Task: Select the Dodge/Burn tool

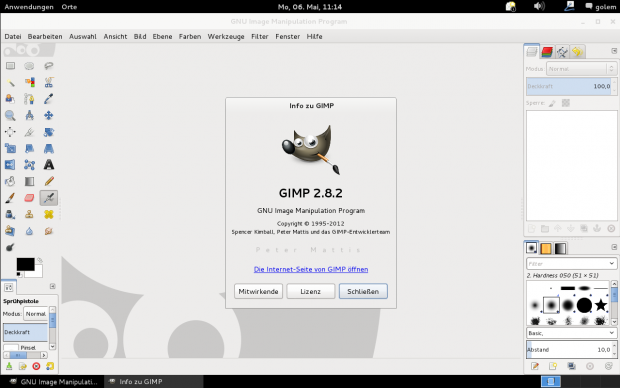Action: pos(10,248)
